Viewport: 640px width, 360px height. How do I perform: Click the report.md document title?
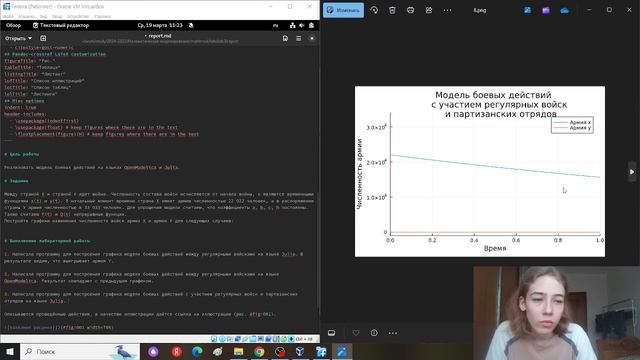160,36
